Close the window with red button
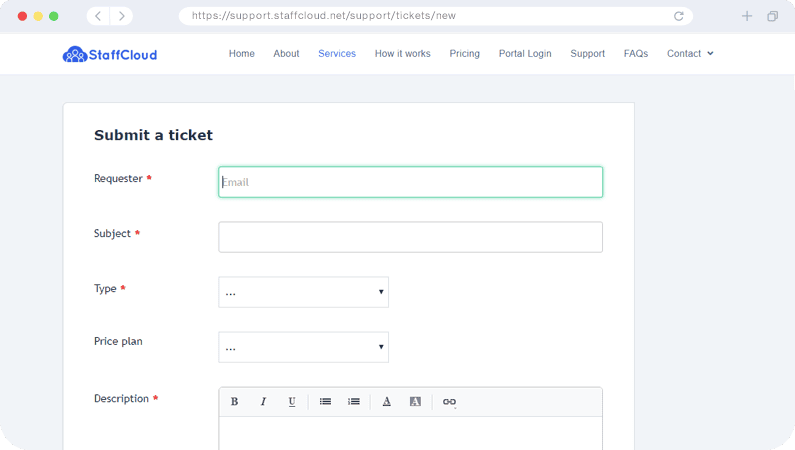The width and height of the screenshot is (795, 450). point(22,16)
